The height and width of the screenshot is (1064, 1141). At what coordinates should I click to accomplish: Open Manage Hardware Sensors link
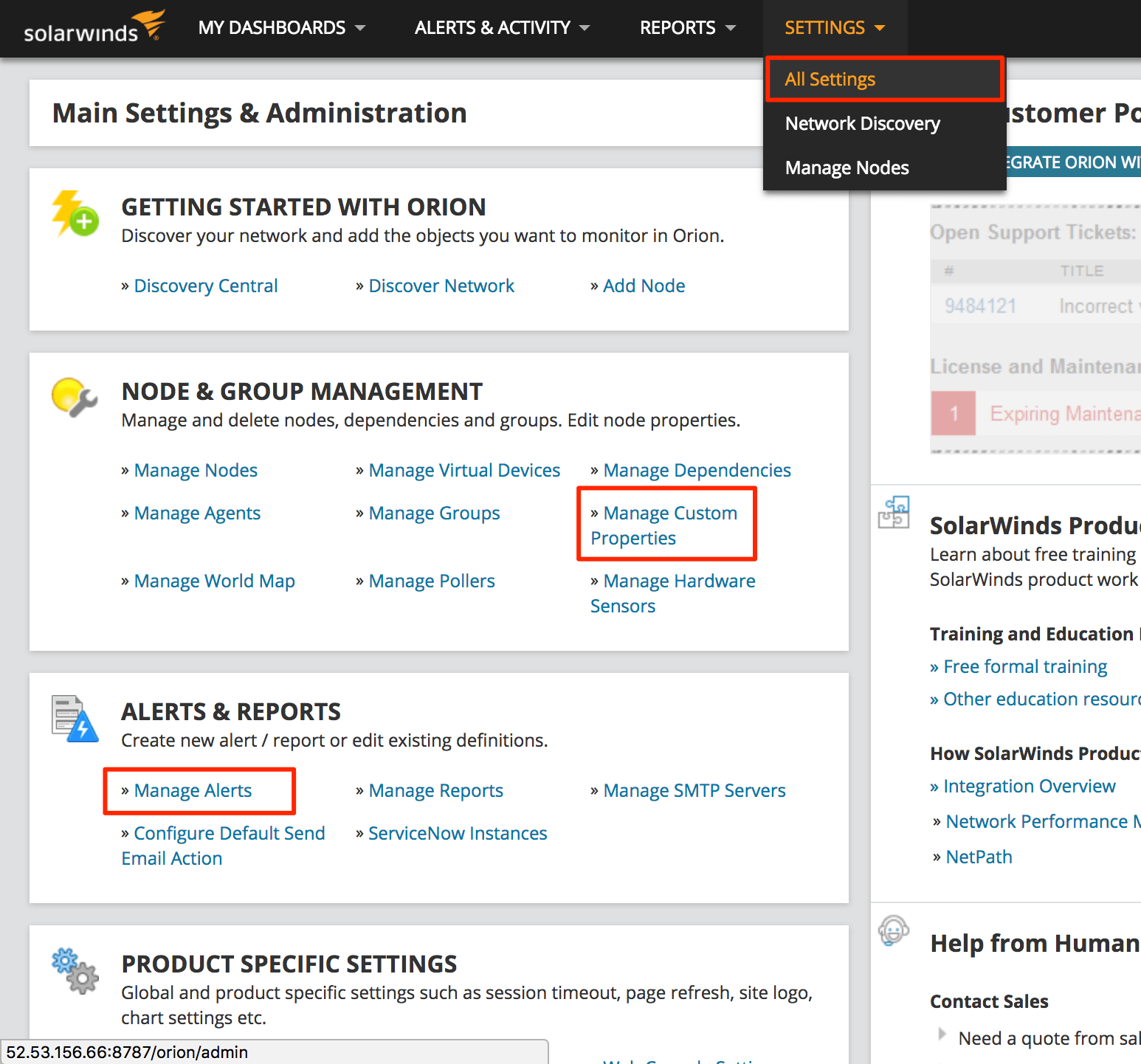pyautogui.click(x=673, y=593)
